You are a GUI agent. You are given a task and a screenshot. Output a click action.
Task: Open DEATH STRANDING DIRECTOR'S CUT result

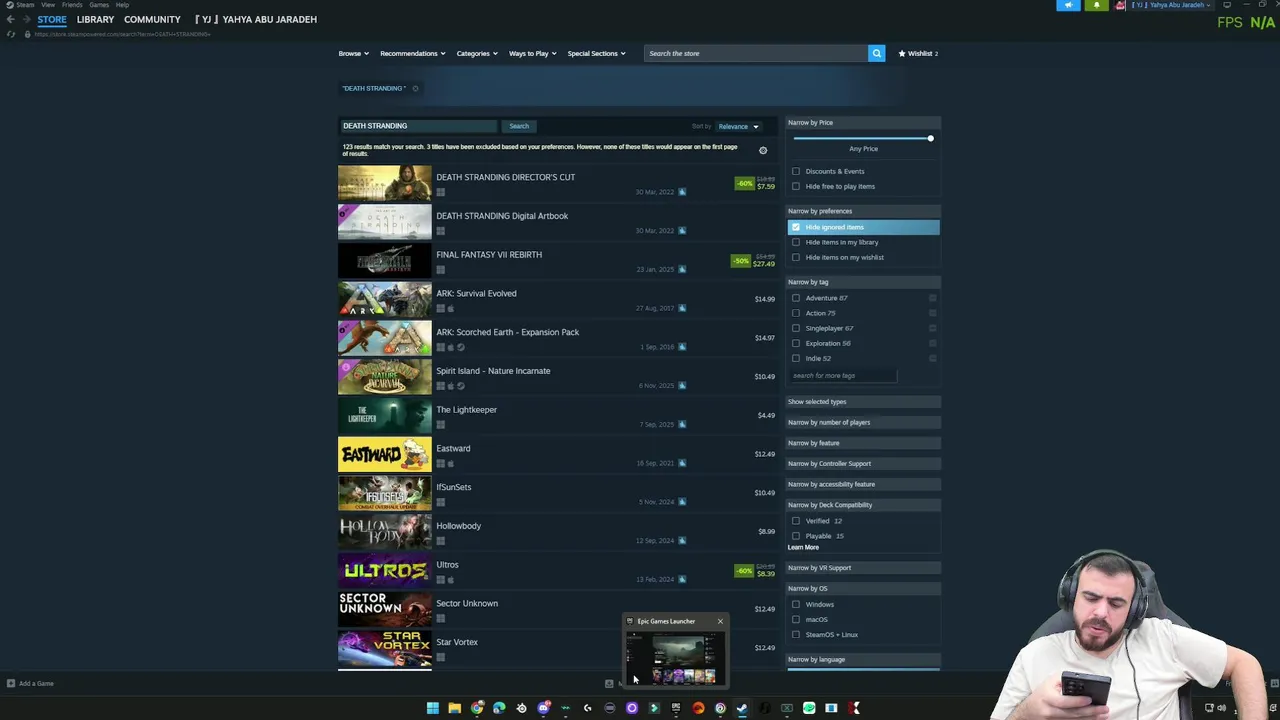coord(558,184)
